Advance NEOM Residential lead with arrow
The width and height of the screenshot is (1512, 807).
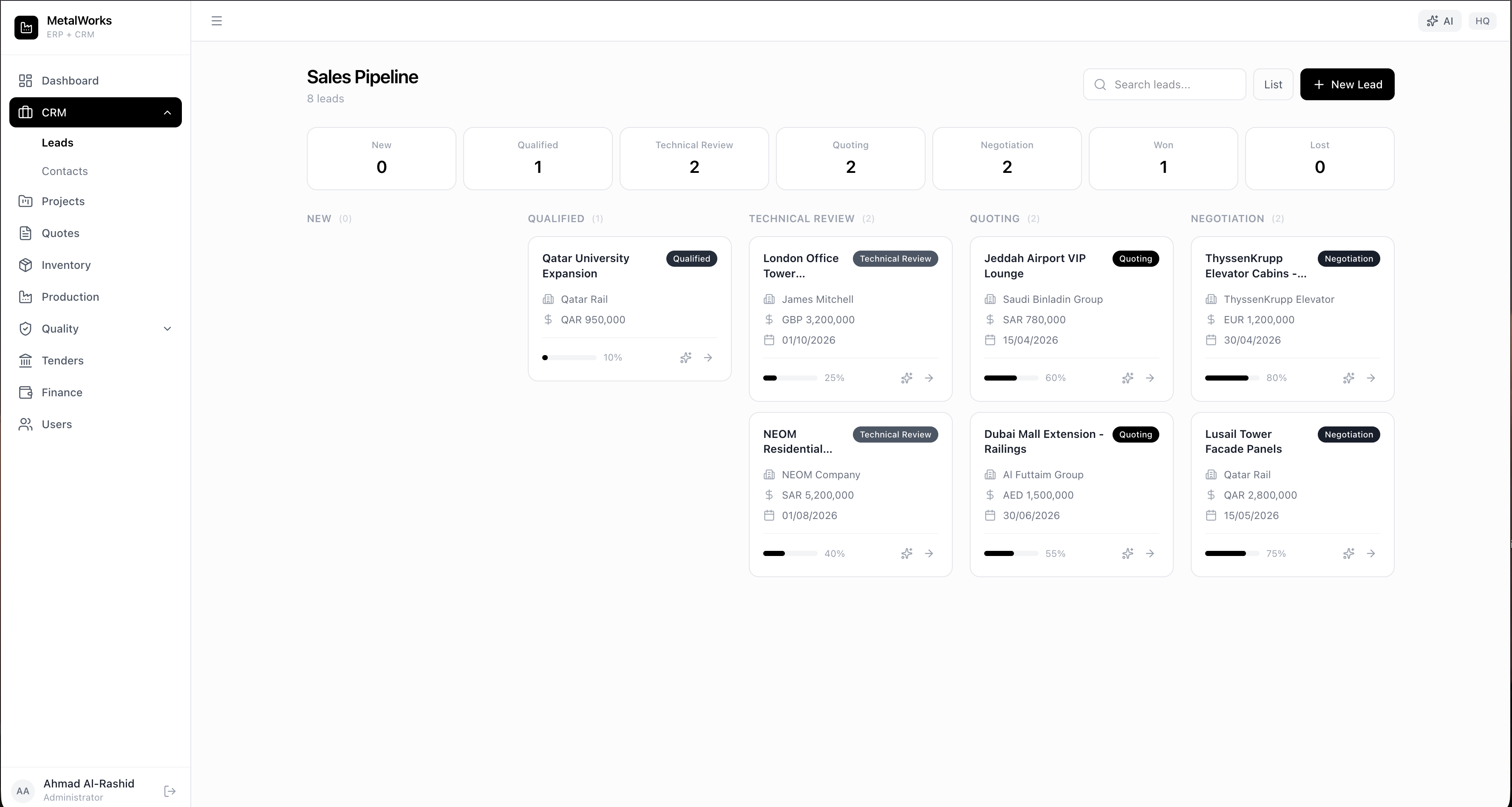coord(929,553)
